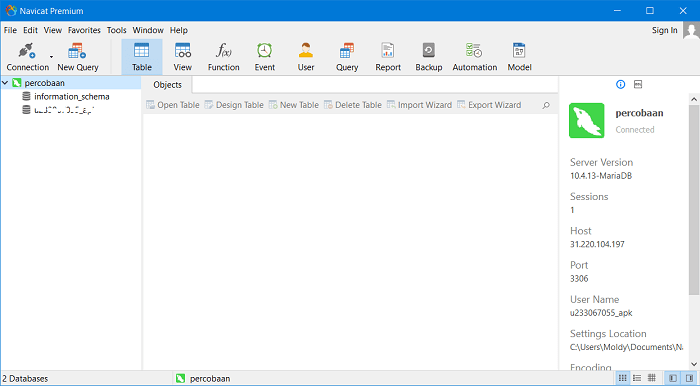Select the percobaan connection in the tree
This screenshot has height=386, width=700.
[44, 83]
